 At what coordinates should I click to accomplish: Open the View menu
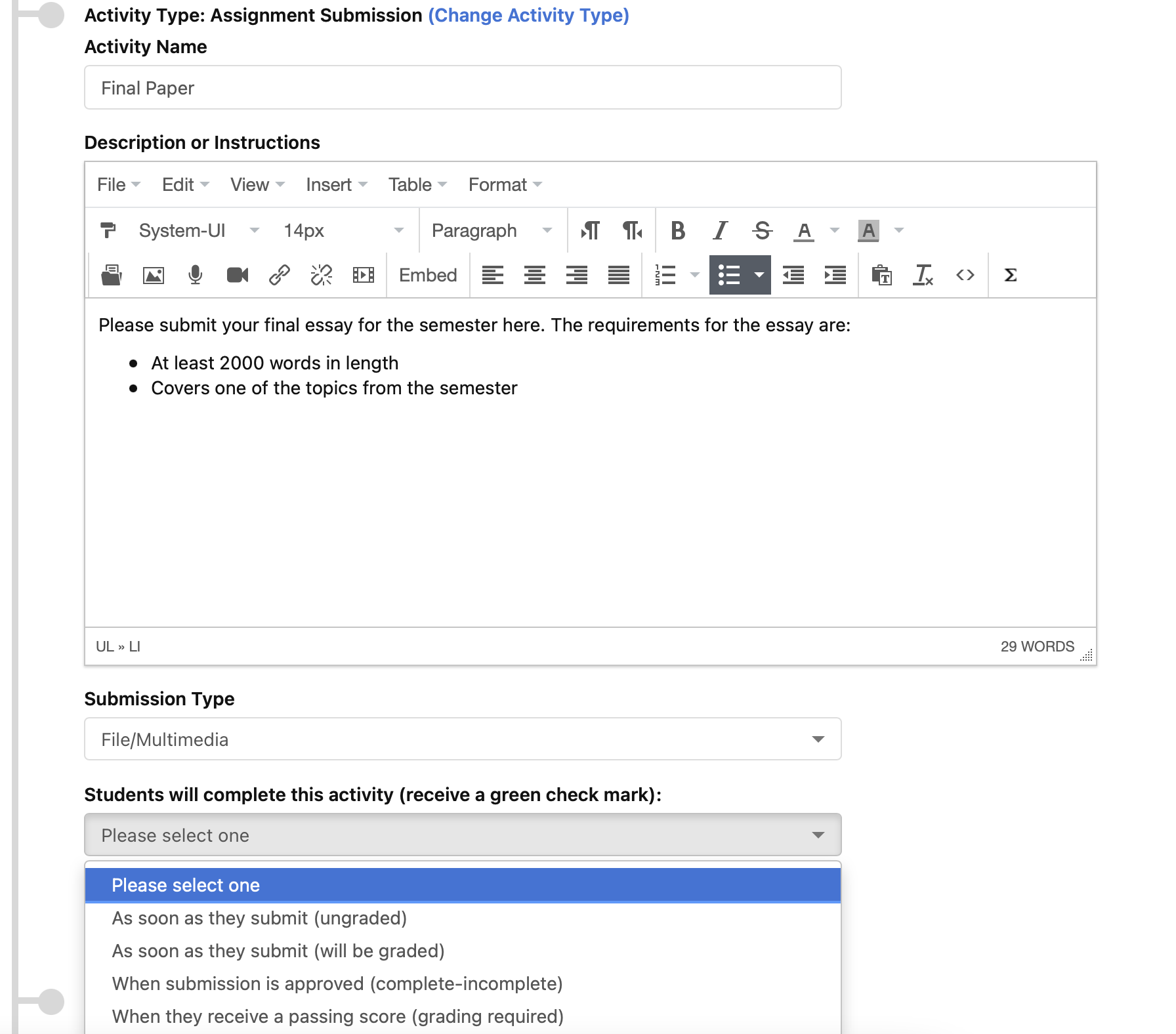tap(257, 184)
